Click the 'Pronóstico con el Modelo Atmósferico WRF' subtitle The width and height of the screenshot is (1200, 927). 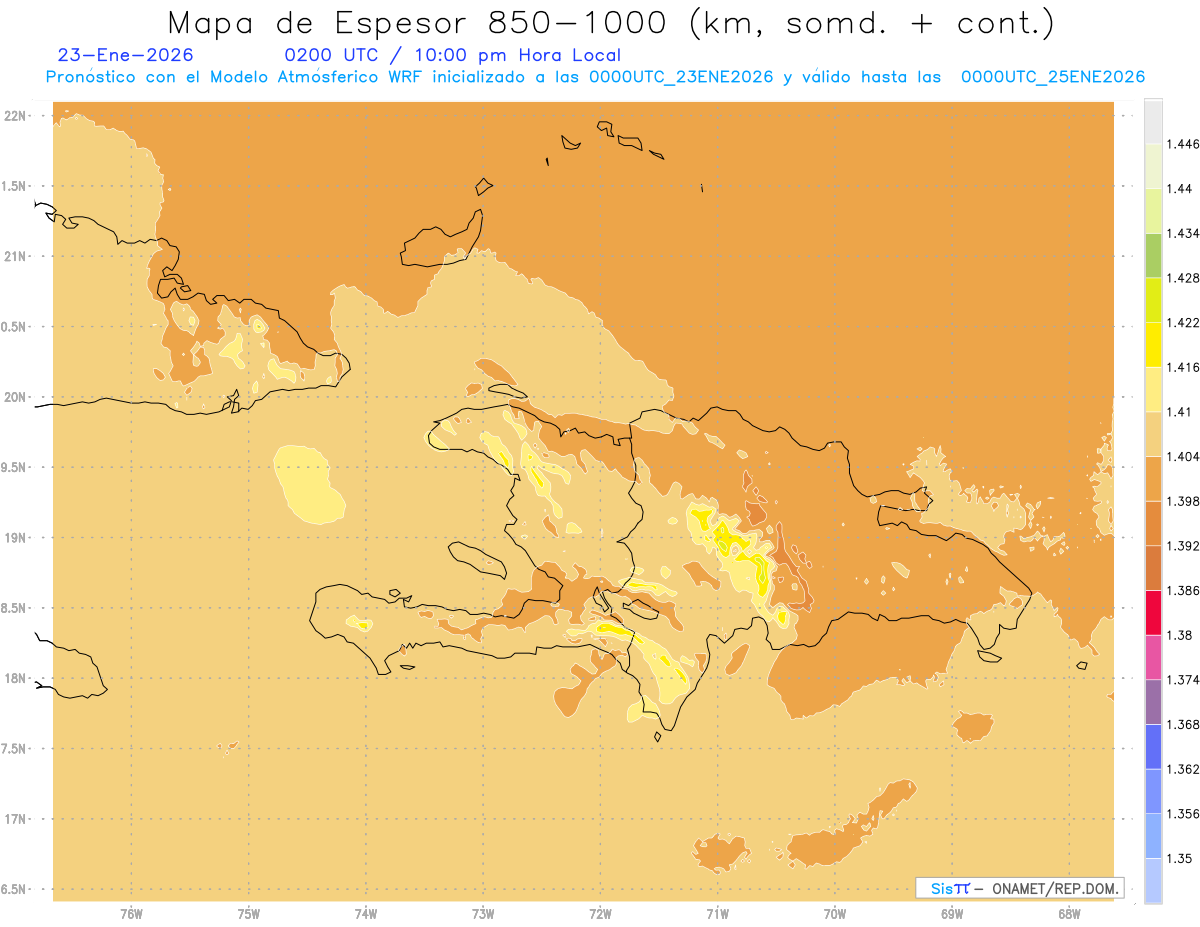click(x=235, y=77)
